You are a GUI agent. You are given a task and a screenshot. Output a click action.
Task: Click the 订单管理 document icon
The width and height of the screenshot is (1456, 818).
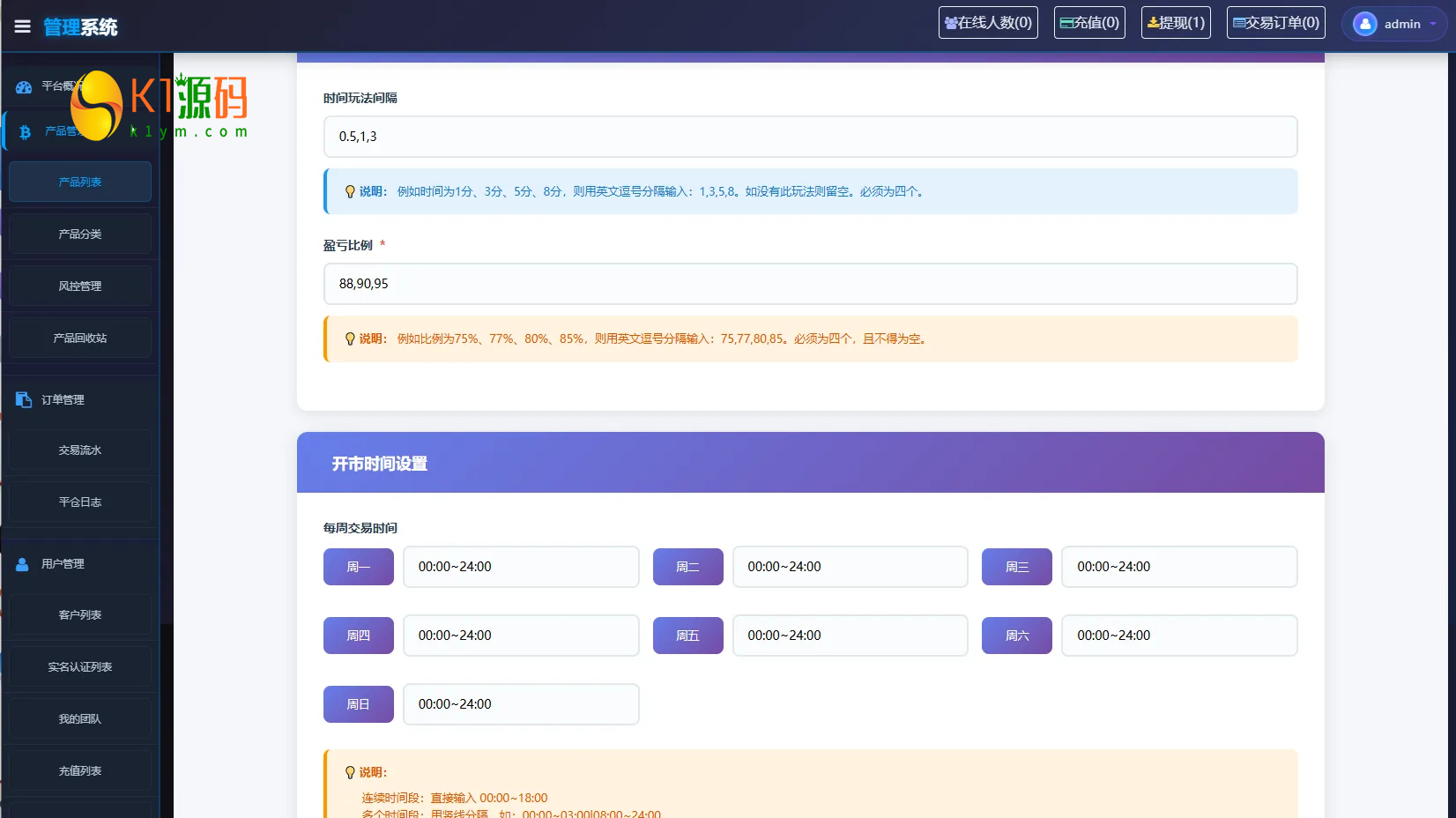click(24, 399)
